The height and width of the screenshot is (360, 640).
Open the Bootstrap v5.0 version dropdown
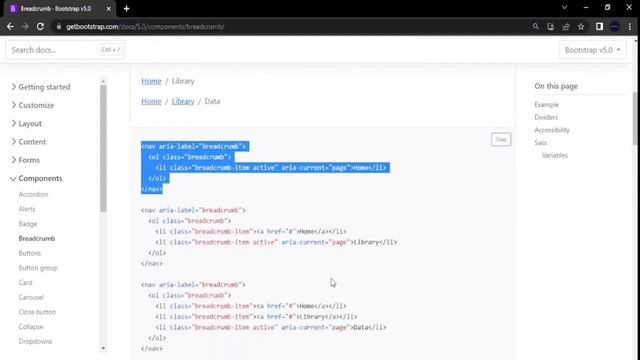[592, 50]
